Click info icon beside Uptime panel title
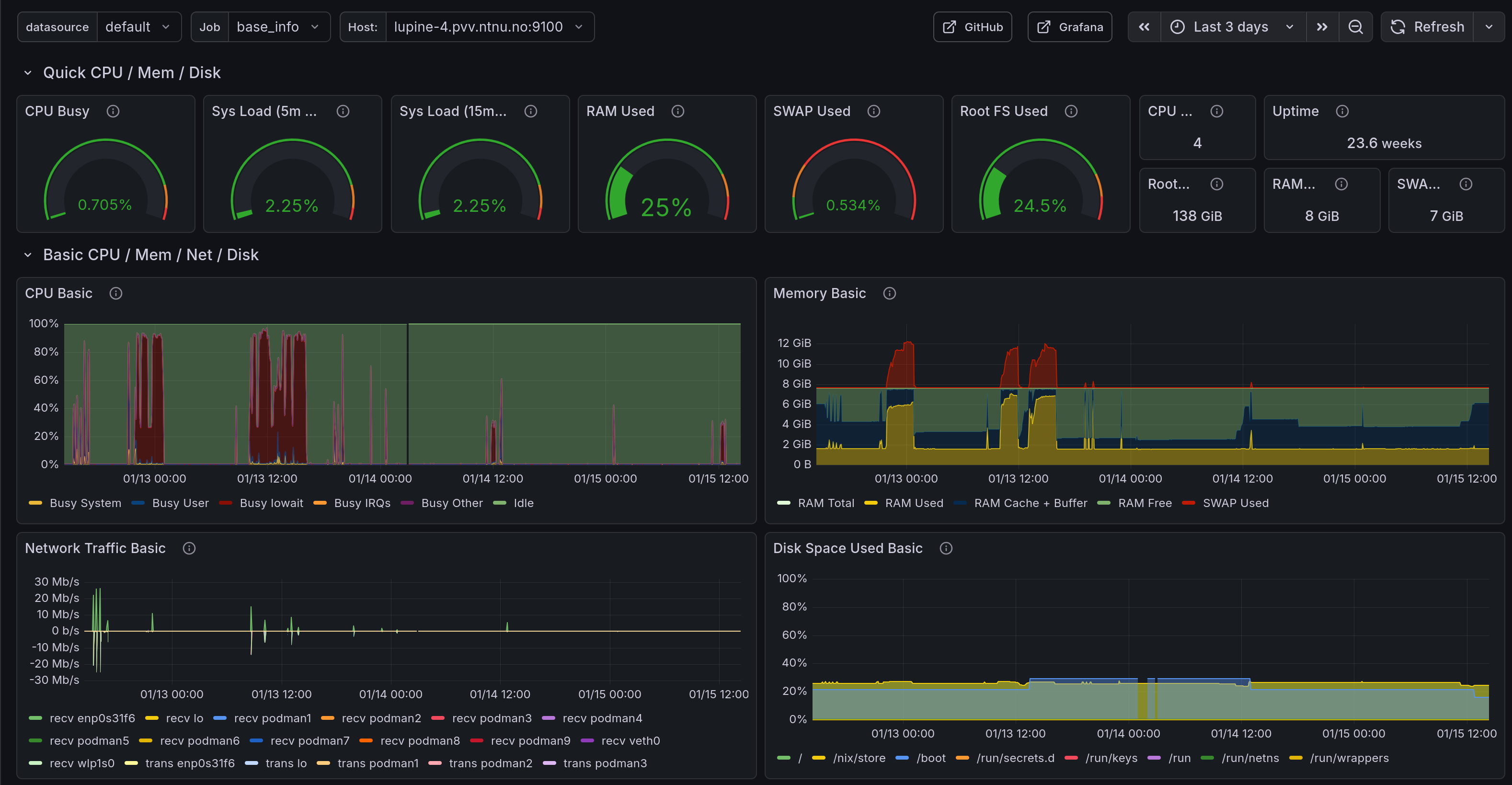This screenshot has height=785, width=1512. (x=1342, y=112)
